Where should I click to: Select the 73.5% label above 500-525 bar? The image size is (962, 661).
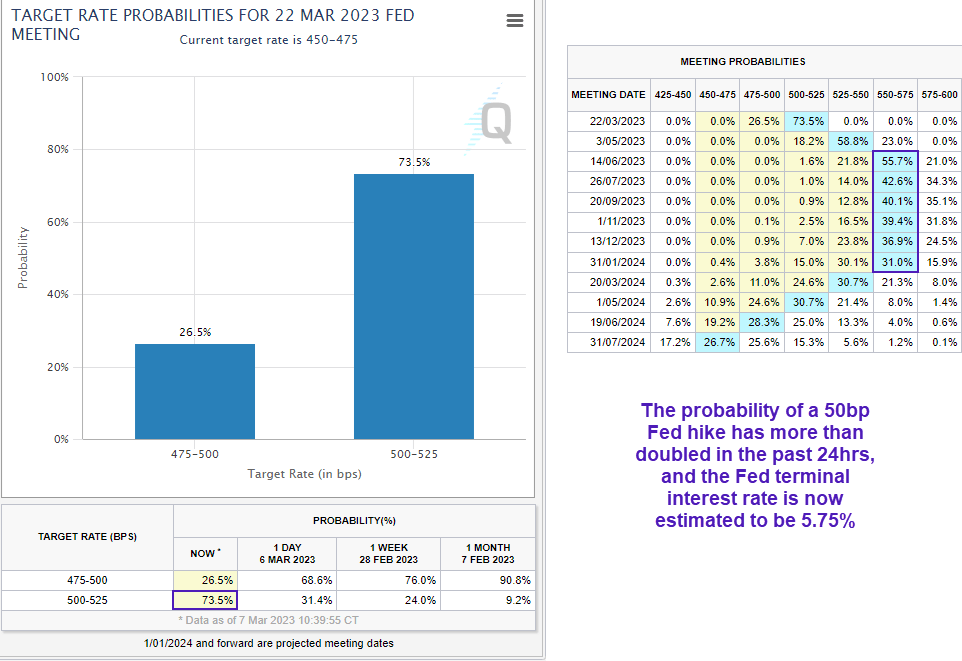[414, 162]
